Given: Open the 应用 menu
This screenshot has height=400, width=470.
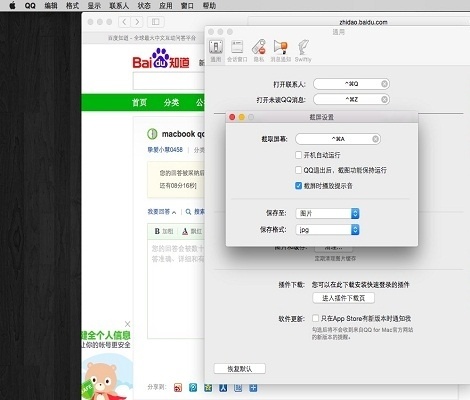Looking at the screenshot, I should tap(166, 5).
